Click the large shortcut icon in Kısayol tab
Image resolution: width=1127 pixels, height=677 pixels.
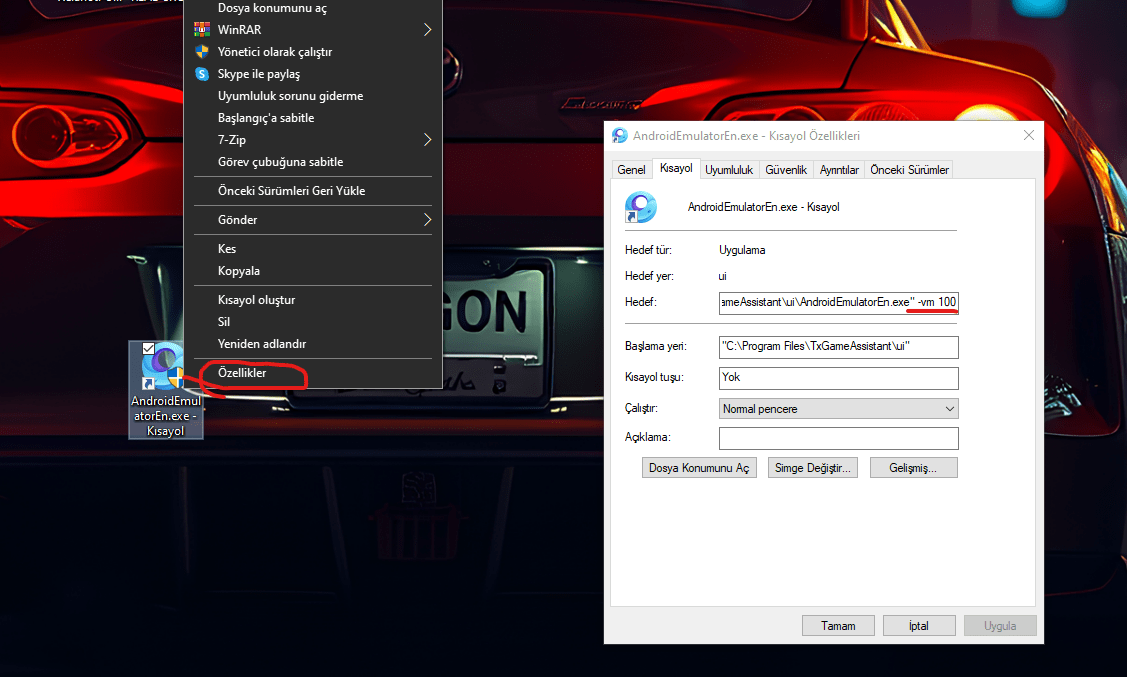coord(640,207)
